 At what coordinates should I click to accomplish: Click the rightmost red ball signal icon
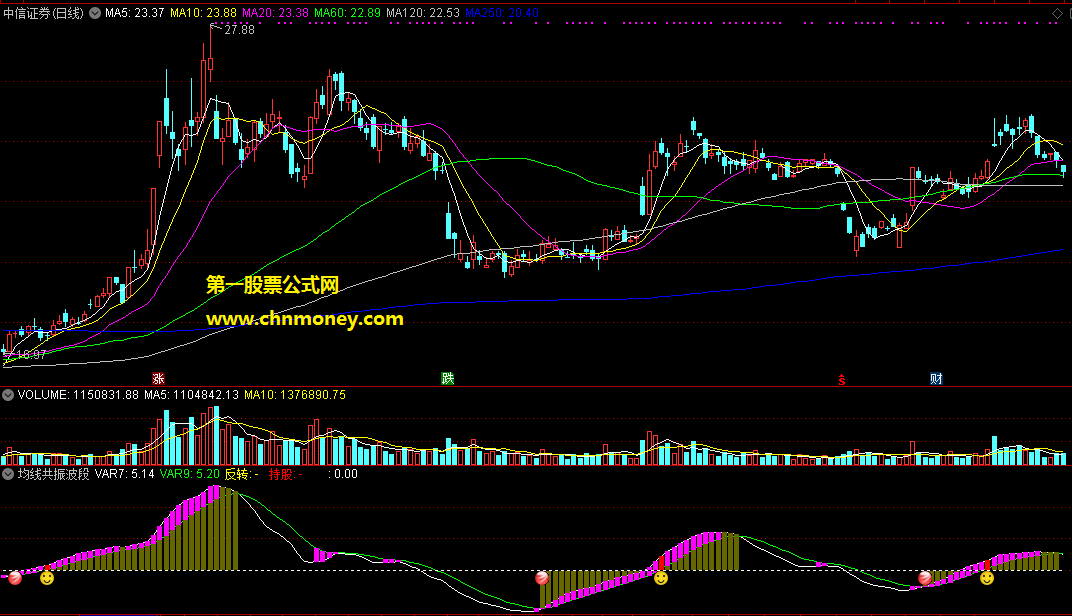pos(924,578)
